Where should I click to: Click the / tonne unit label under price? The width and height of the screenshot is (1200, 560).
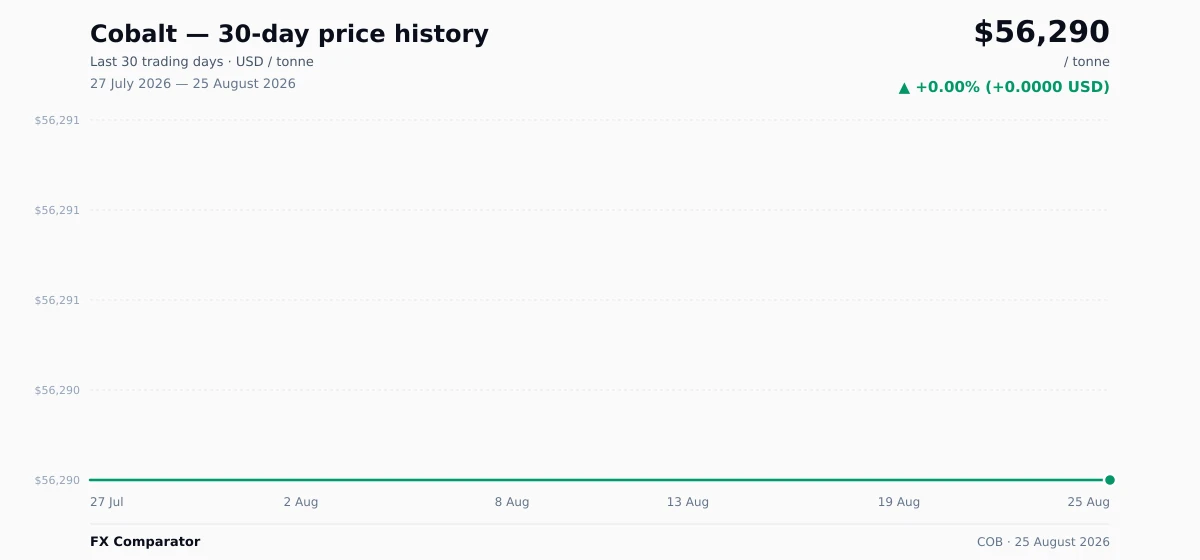click(x=1087, y=62)
